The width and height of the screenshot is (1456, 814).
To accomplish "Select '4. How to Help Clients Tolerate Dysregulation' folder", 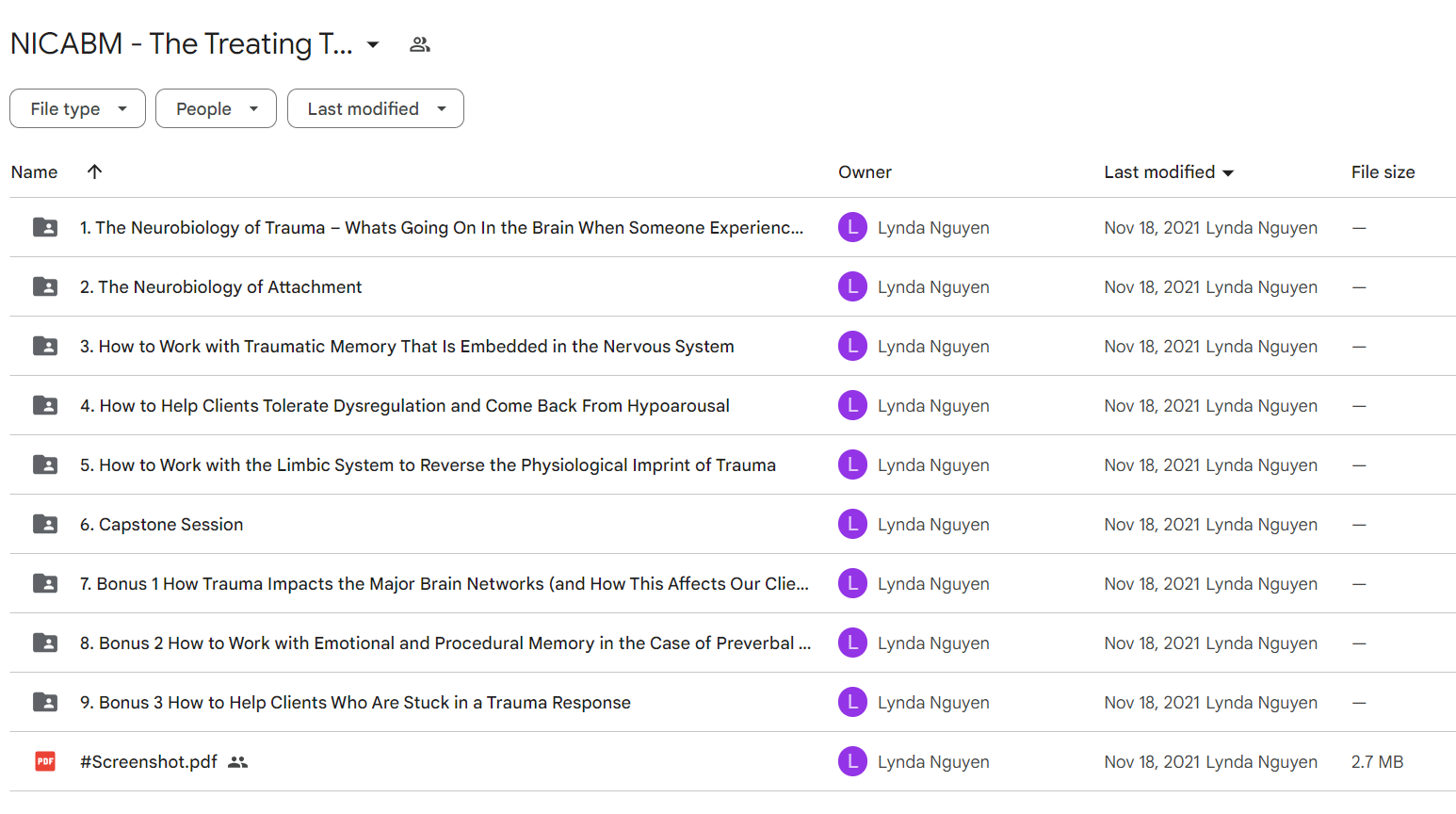I will click(405, 406).
